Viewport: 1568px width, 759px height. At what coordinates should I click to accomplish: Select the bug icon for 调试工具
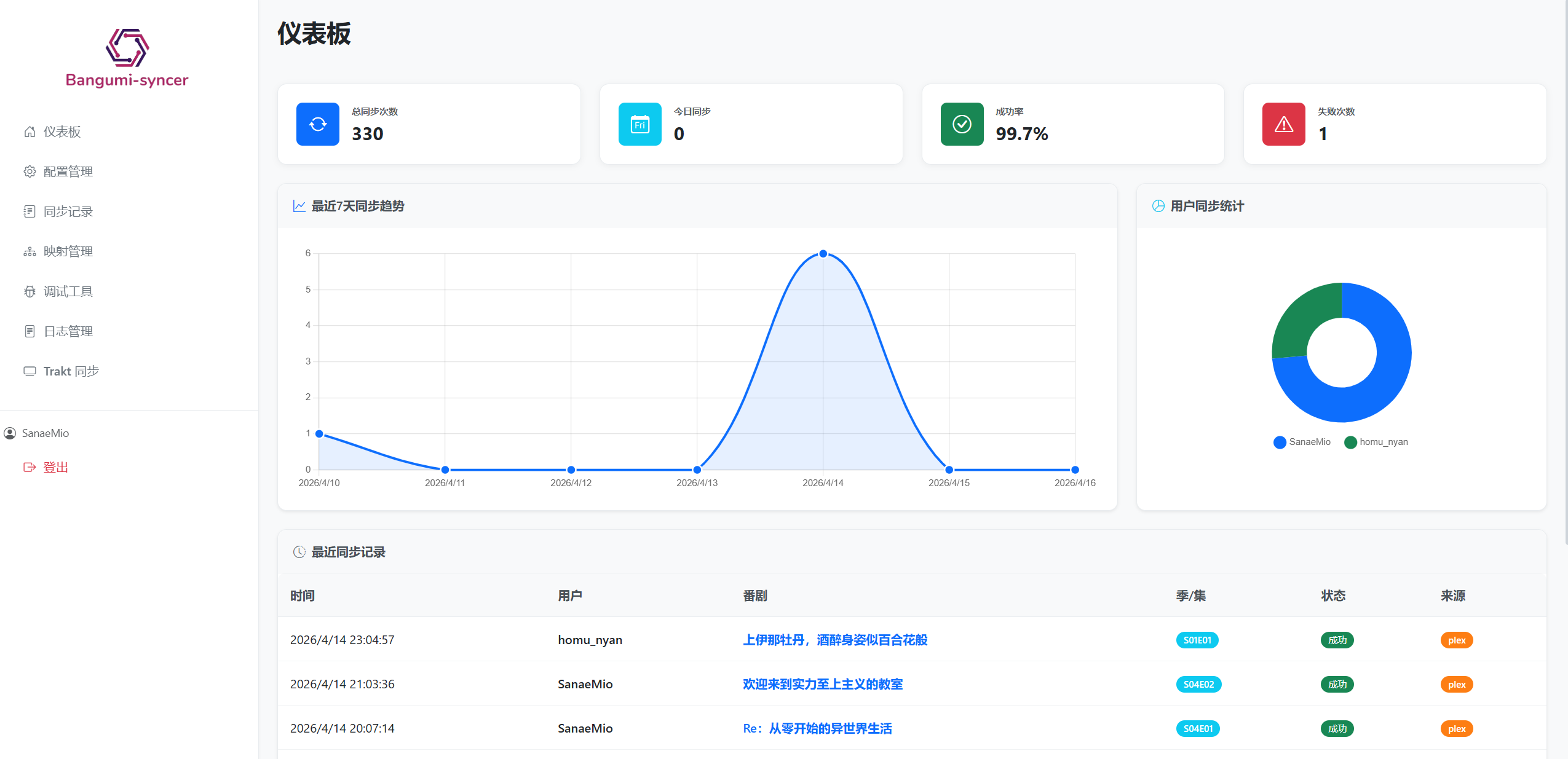(30, 291)
